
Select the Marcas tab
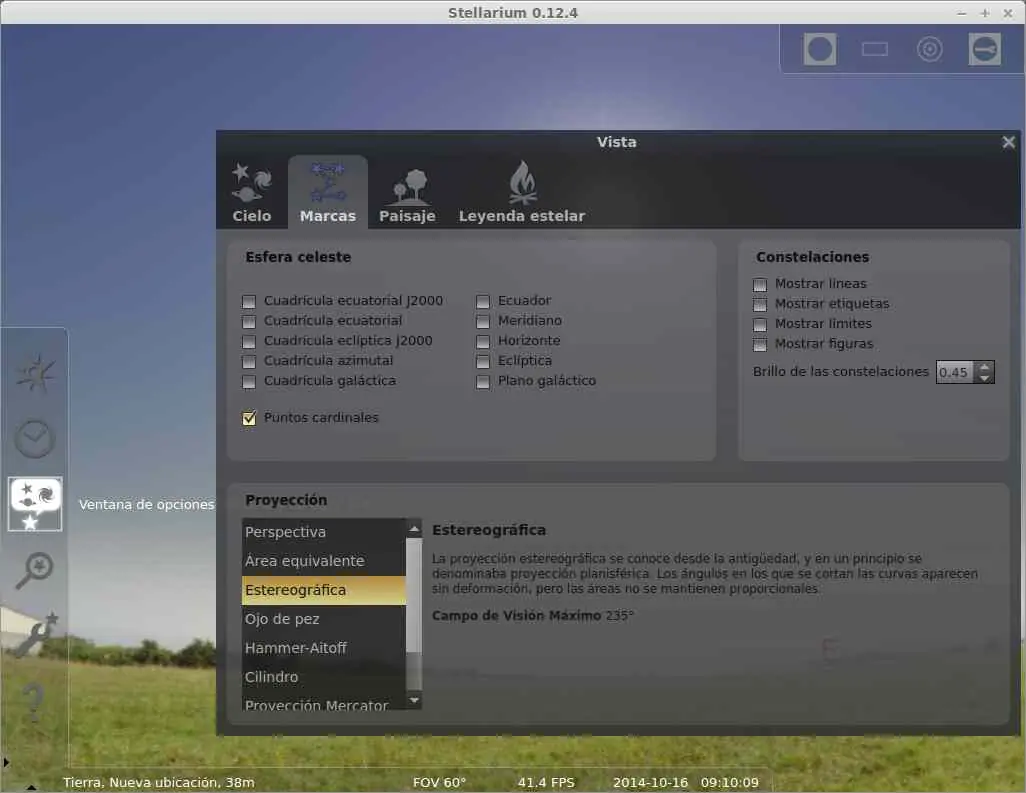[x=328, y=192]
